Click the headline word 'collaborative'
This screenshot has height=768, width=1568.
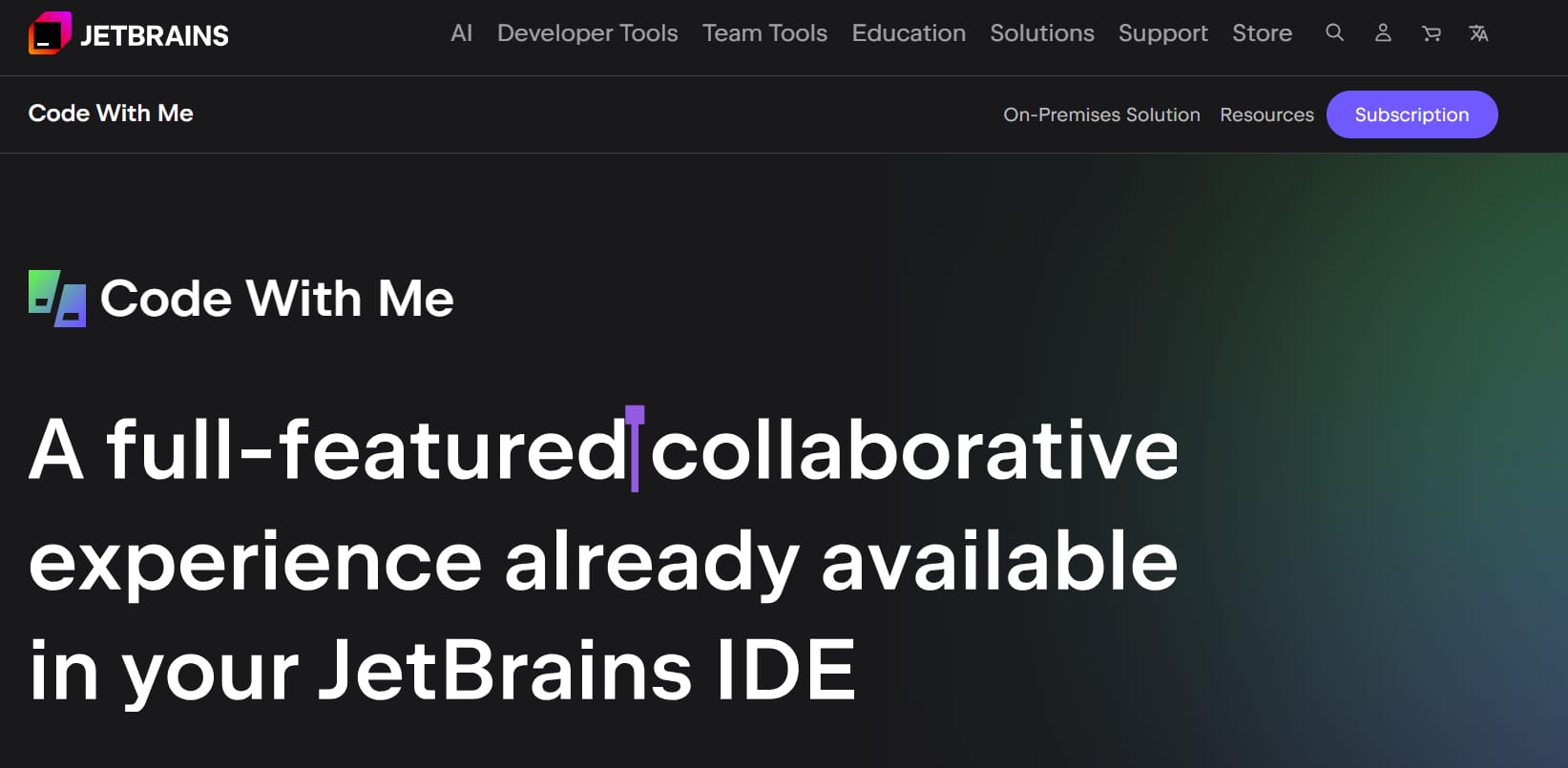[914, 449]
